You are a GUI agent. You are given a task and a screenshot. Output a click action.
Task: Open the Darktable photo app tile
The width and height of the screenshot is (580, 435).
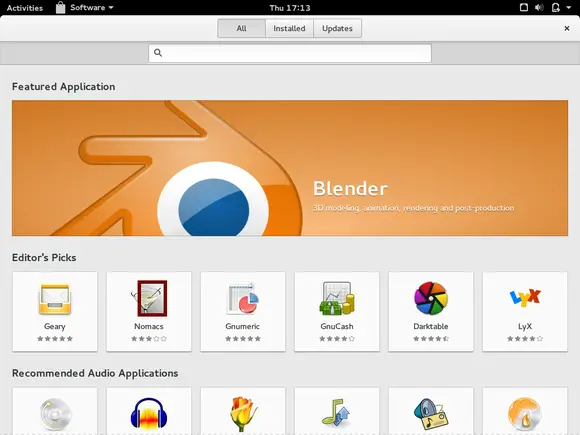click(431, 311)
